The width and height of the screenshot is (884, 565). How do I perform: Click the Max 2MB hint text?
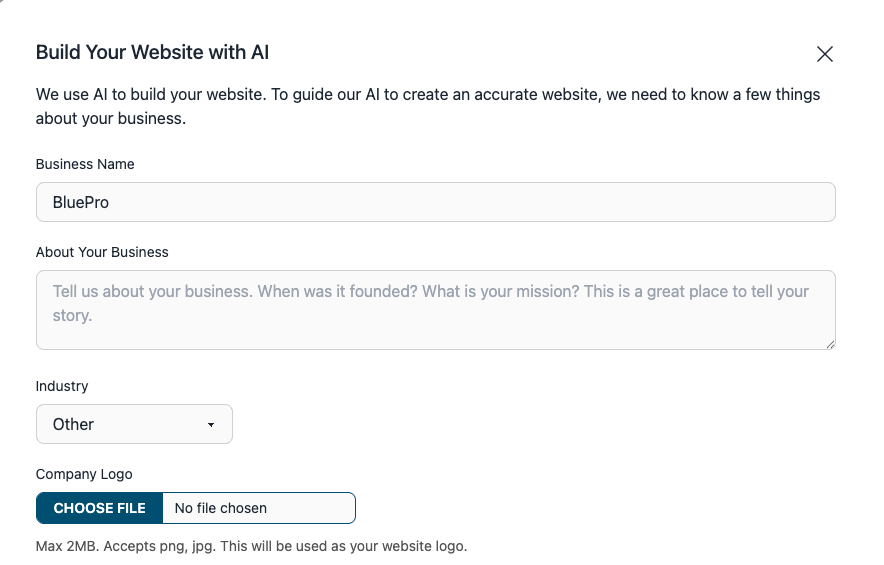tap(251, 546)
